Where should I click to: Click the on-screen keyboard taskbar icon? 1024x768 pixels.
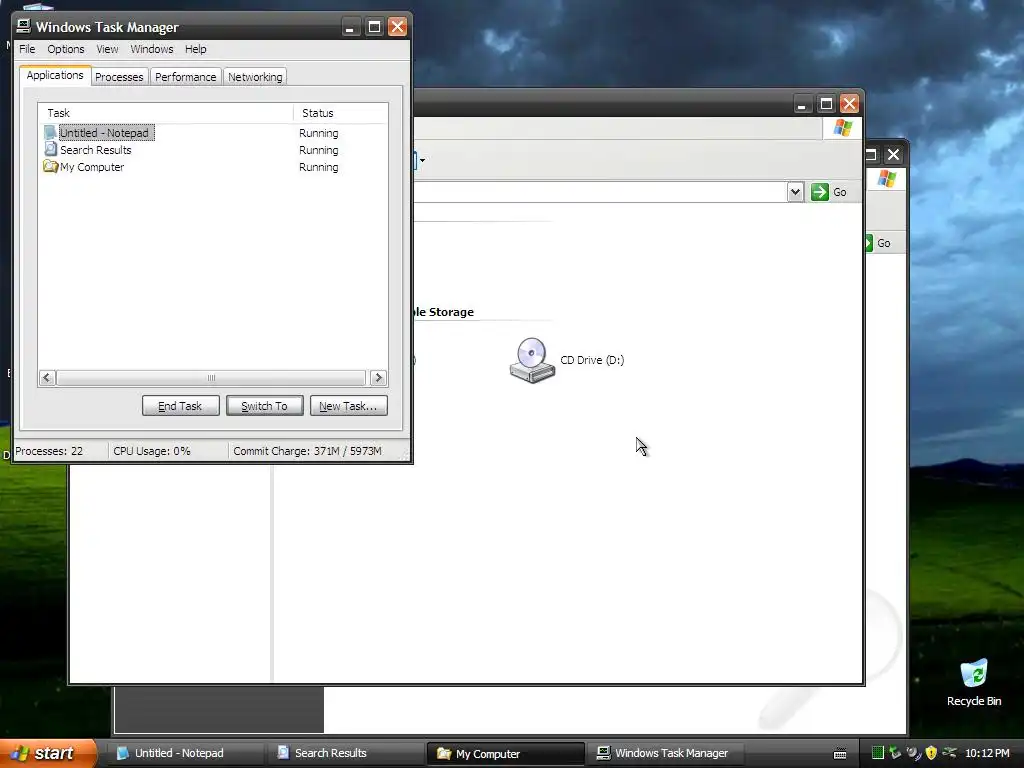pos(840,754)
